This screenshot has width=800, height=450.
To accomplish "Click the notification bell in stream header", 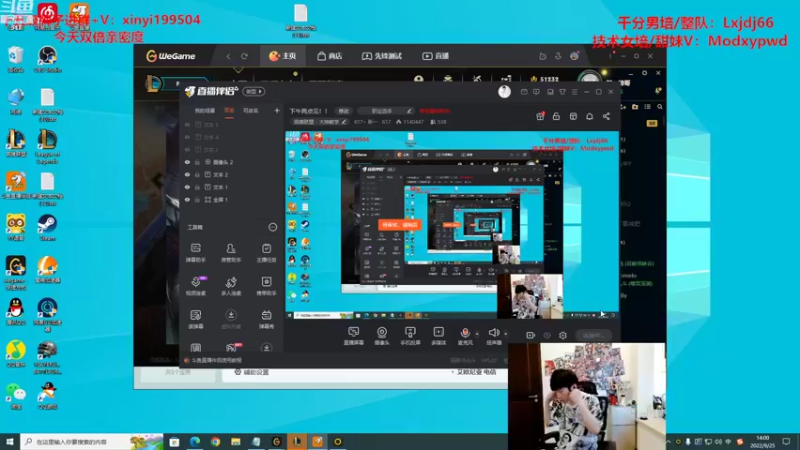I will click(589, 116).
